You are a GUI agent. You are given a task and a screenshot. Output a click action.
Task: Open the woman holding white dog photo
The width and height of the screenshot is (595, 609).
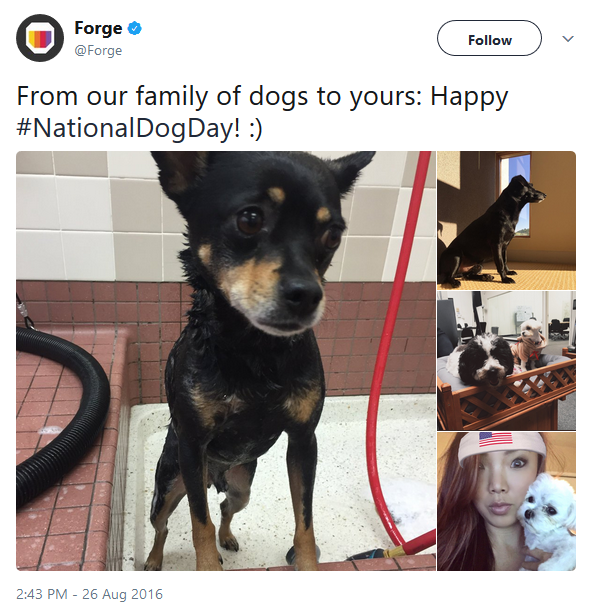[506, 501]
